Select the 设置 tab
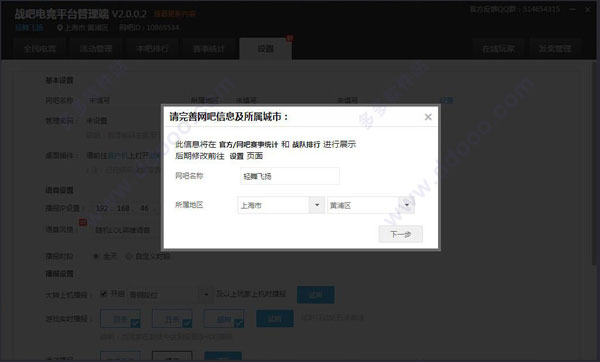Screen dimensions: 600x362 point(266,49)
